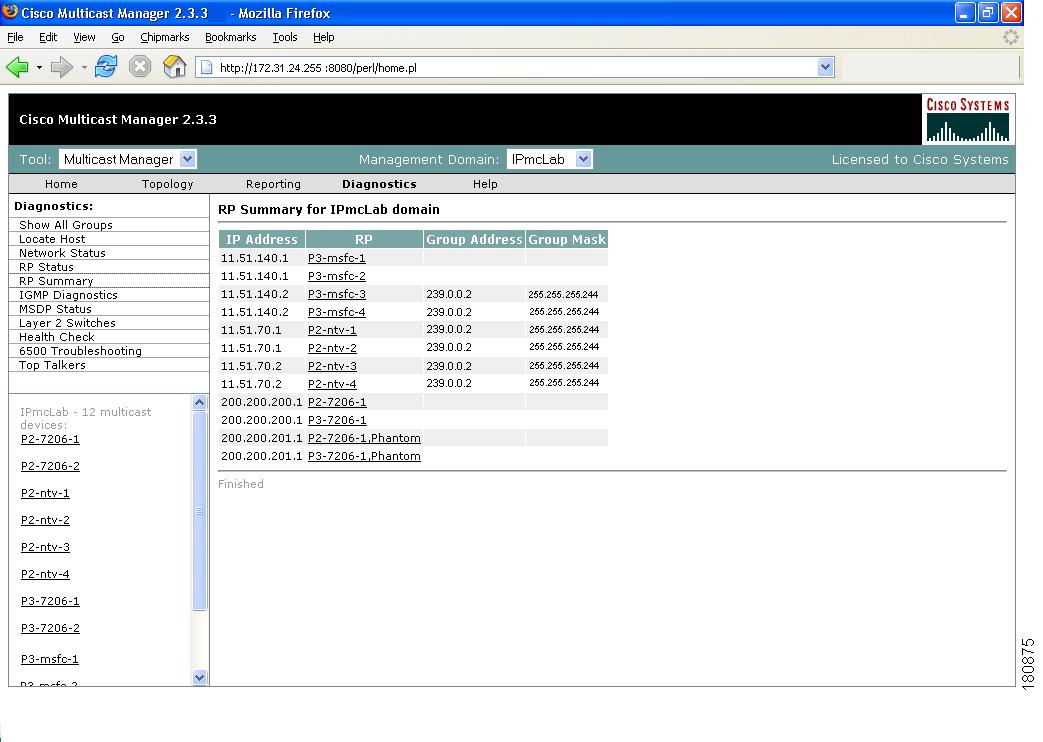Click the green Back arrow button
The image size is (1043, 742).
click(17, 67)
